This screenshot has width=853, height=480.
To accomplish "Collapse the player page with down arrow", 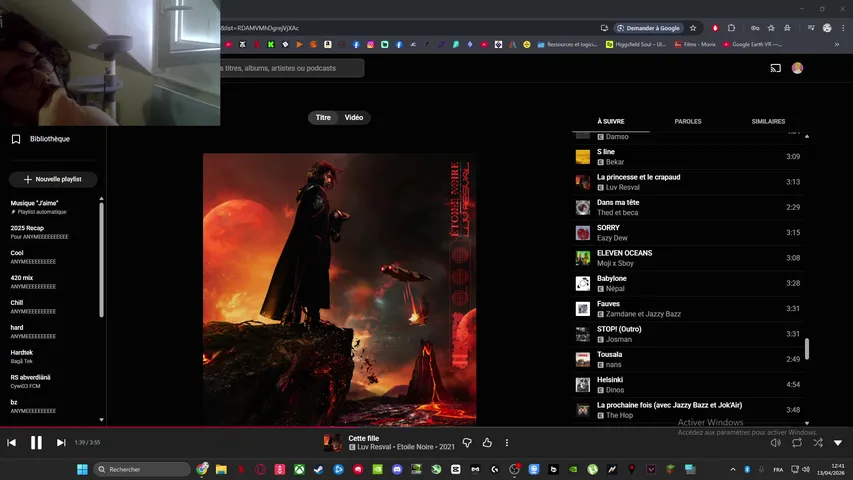I will click(838, 443).
